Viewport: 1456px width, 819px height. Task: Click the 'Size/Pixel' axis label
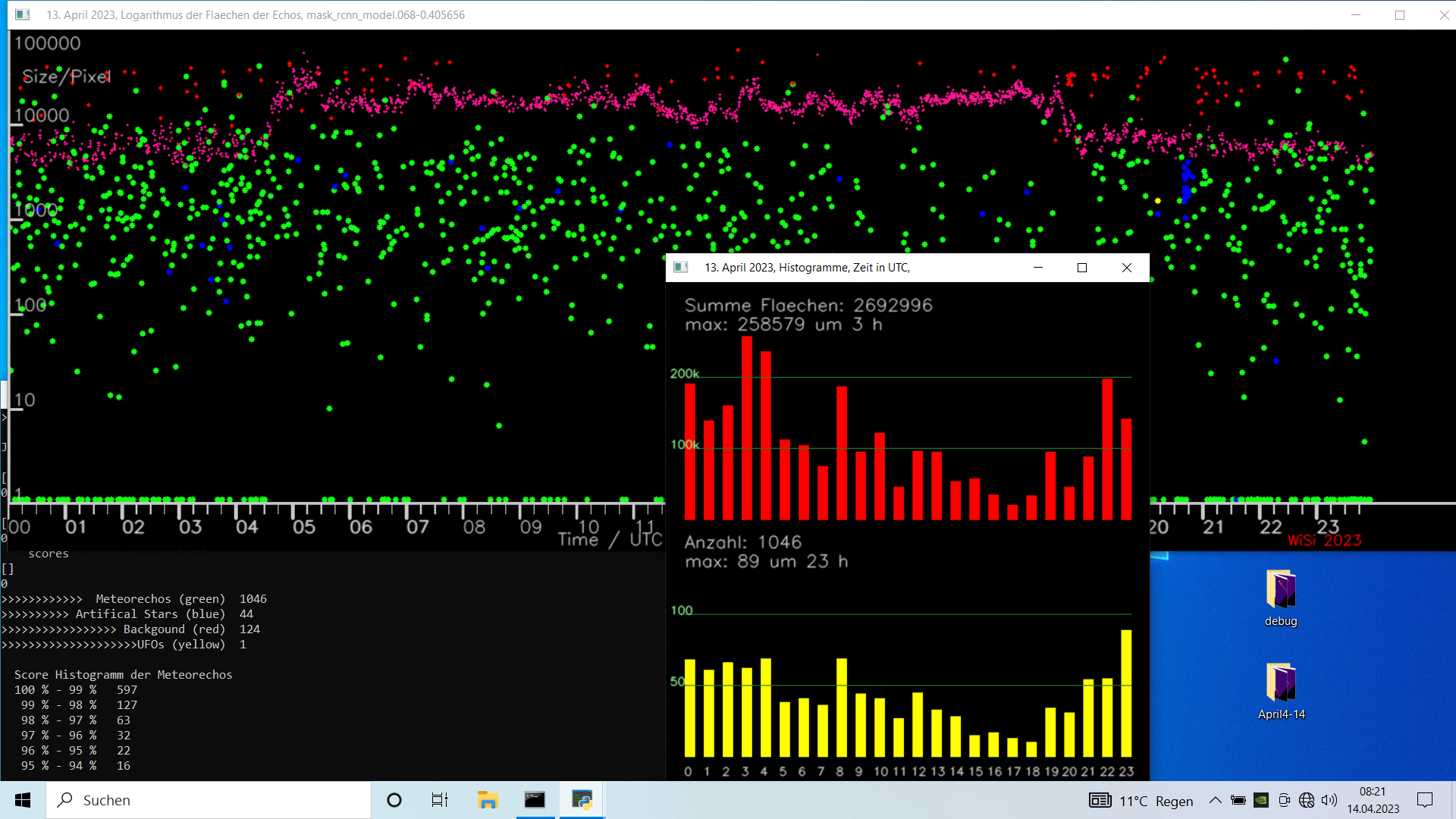(x=67, y=77)
